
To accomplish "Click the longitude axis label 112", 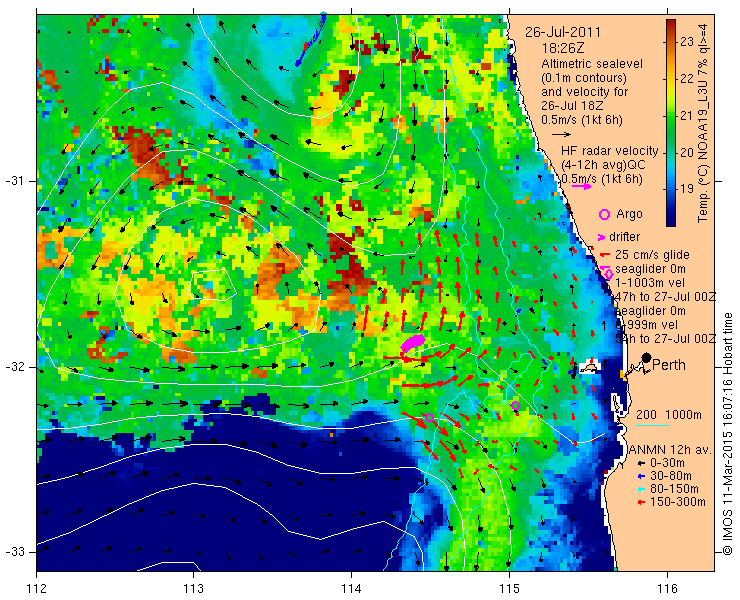I will click(x=37, y=589).
